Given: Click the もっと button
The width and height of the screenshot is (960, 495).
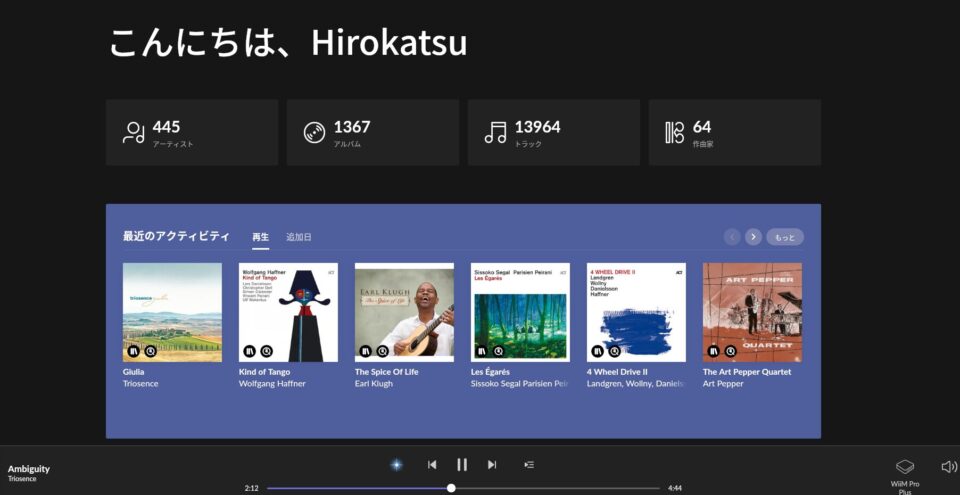Looking at the screenshot, I should [x=785, y=237].
